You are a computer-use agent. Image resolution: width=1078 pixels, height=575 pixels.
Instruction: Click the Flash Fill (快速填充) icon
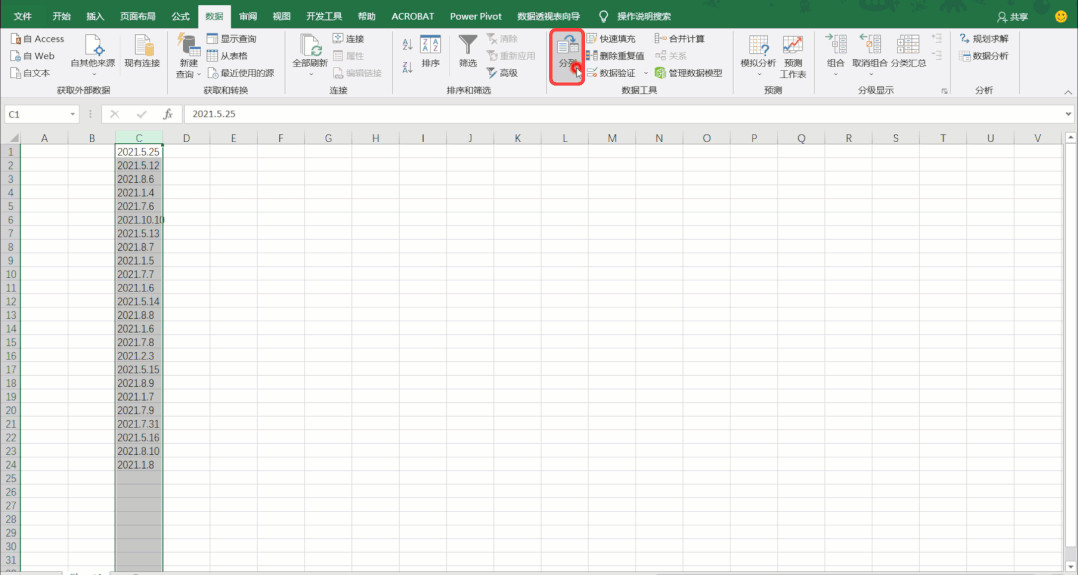tap(592, 39)
